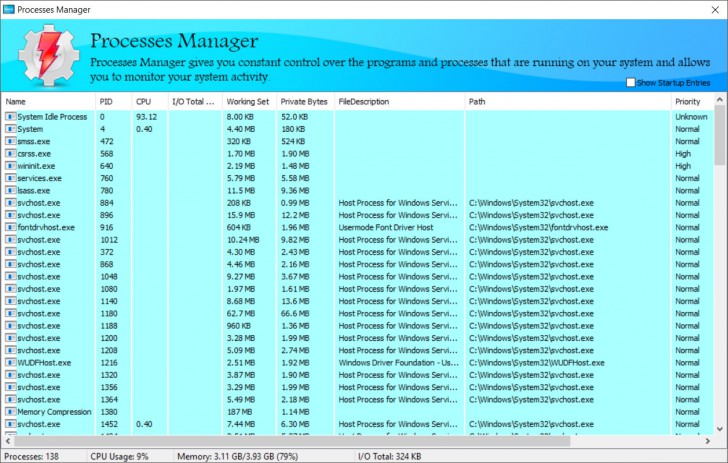Sort processes by the PID column
Screen dimensions: 728x463
(113, 101)
